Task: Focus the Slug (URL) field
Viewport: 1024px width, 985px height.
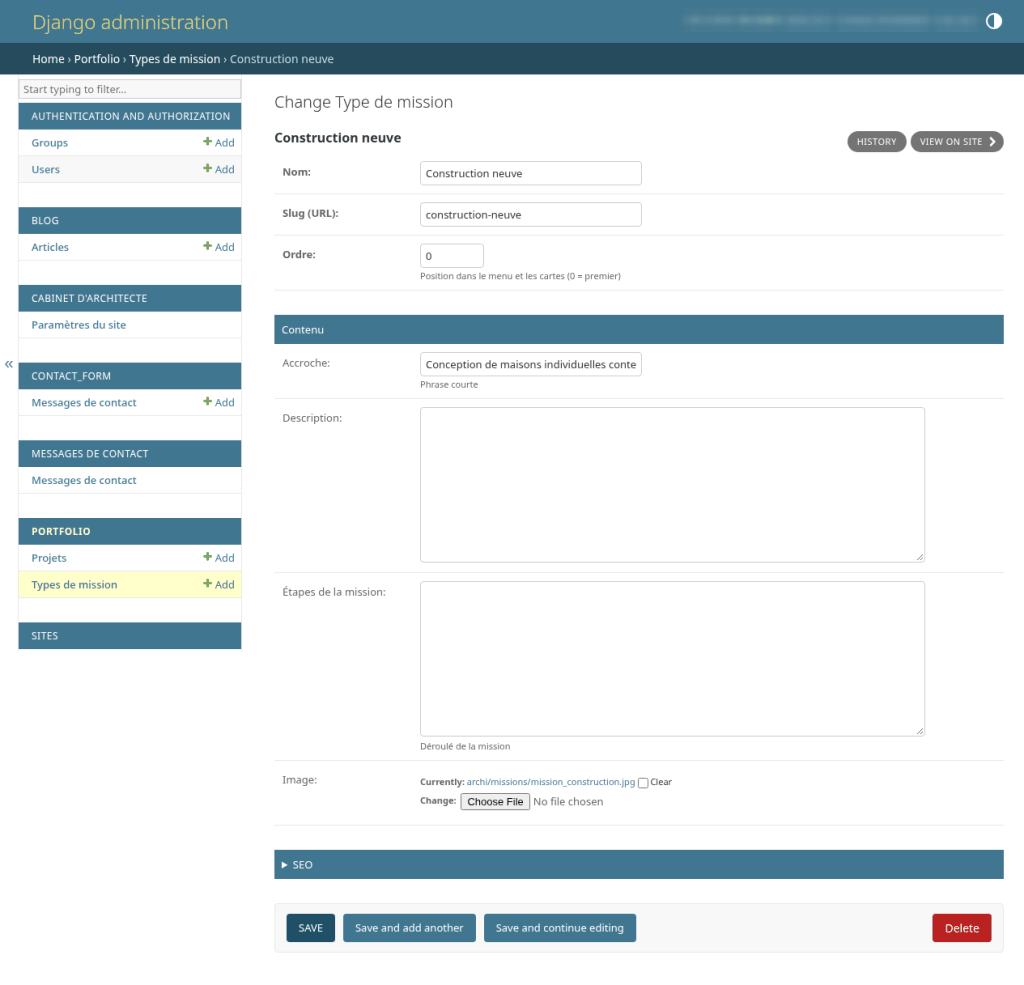Action: click(530, 214)
